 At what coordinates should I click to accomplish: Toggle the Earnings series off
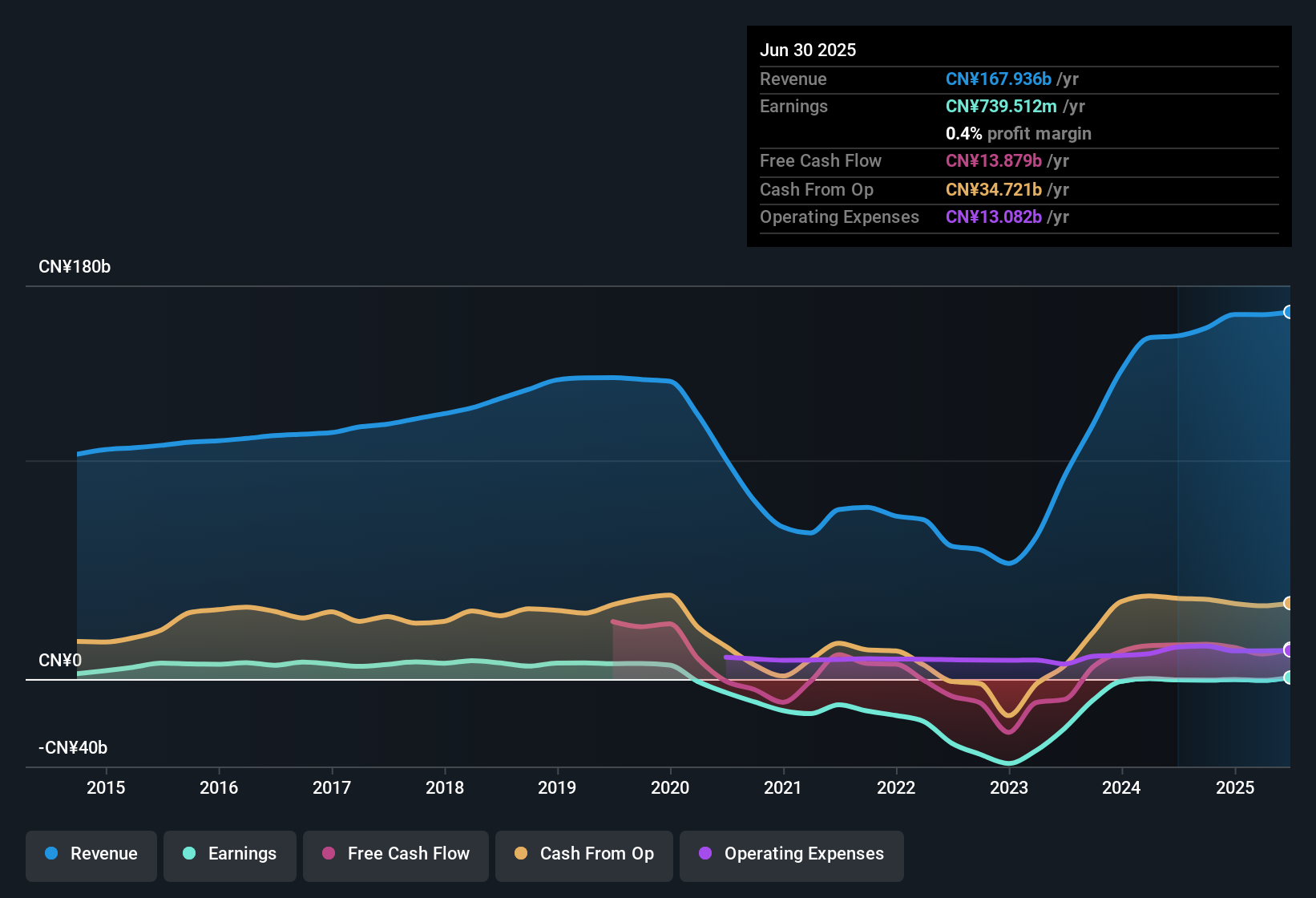coord(230,854)
